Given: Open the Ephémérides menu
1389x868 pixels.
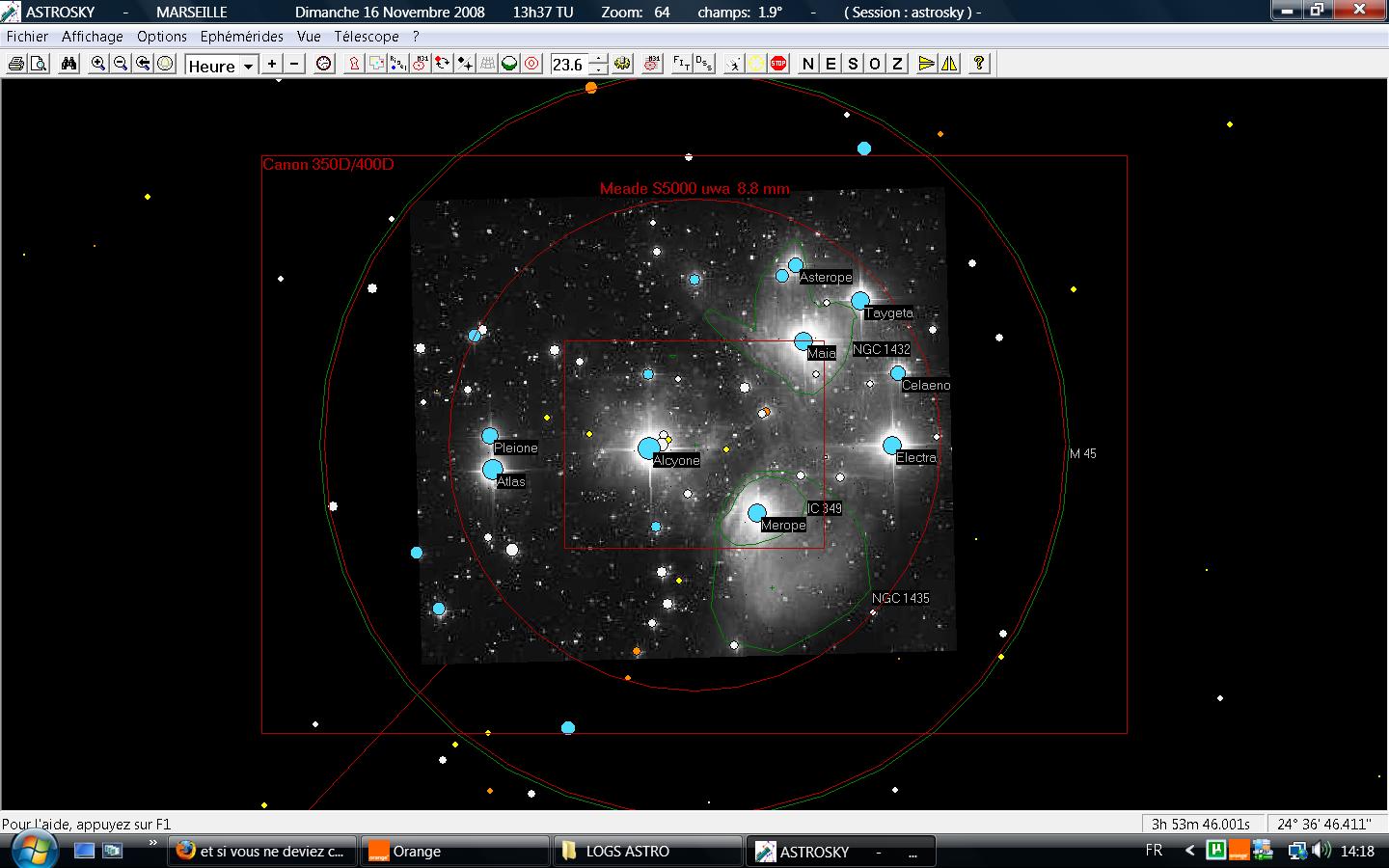Looking at the screenshot, I should click(242, 37).
